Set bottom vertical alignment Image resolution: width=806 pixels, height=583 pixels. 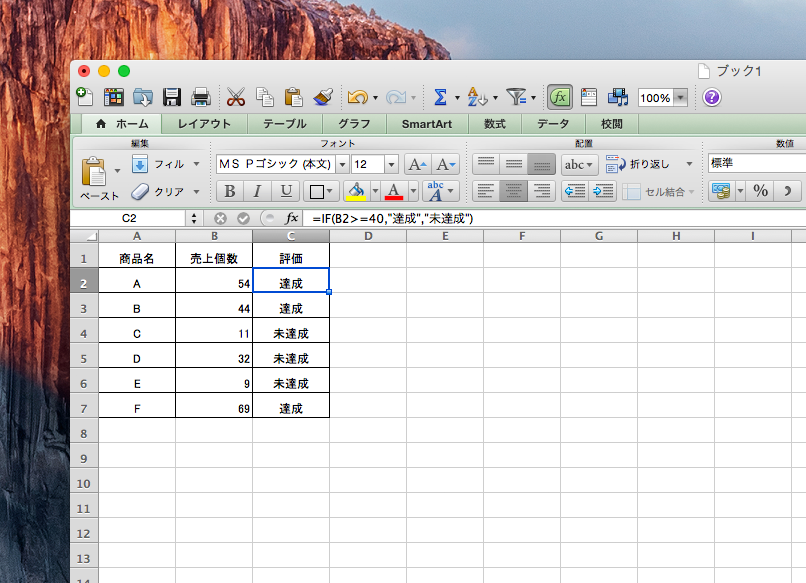[541, 164]
